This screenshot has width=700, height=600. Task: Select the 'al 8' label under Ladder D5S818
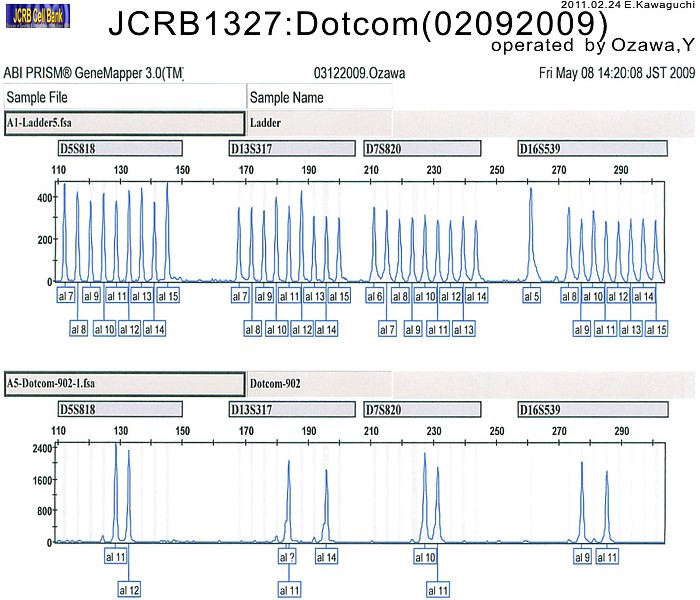tap(79, 329)
